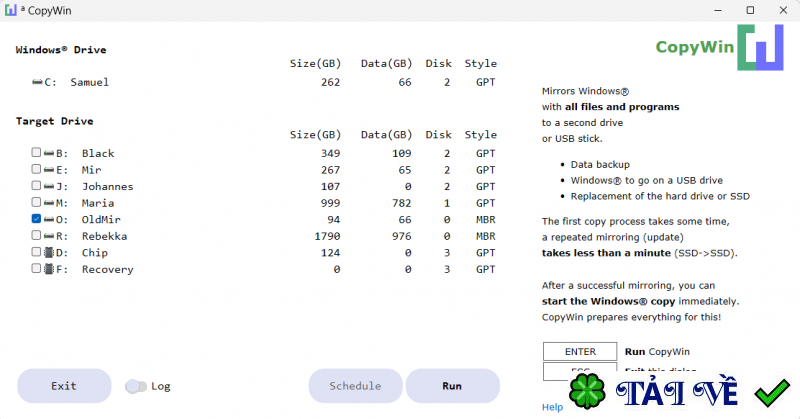Click the Samuel Windows drive name
The height and width of the screenshot is (419, 800).
point(89,82)
